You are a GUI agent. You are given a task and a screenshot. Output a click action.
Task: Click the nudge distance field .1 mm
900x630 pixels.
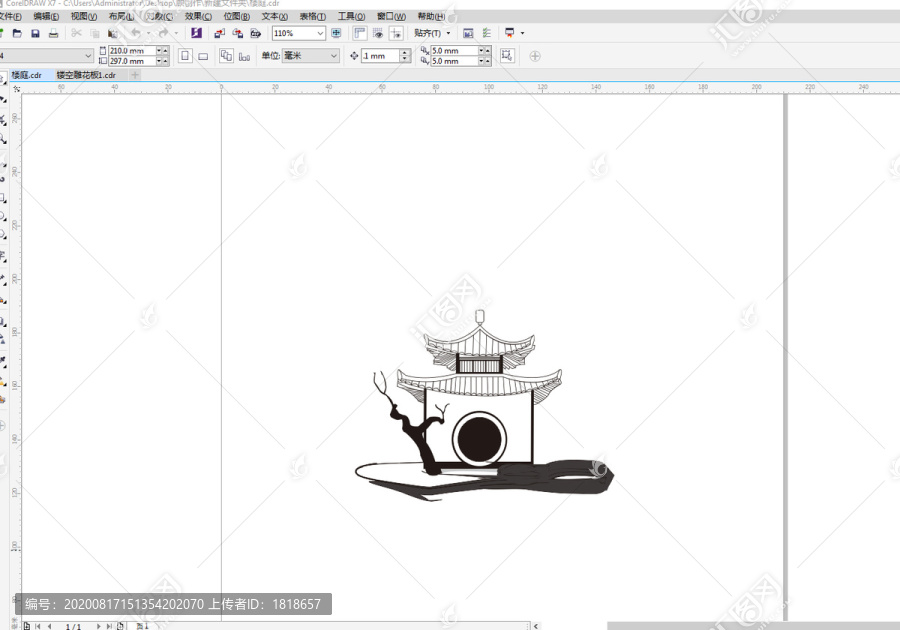point(380,56)
